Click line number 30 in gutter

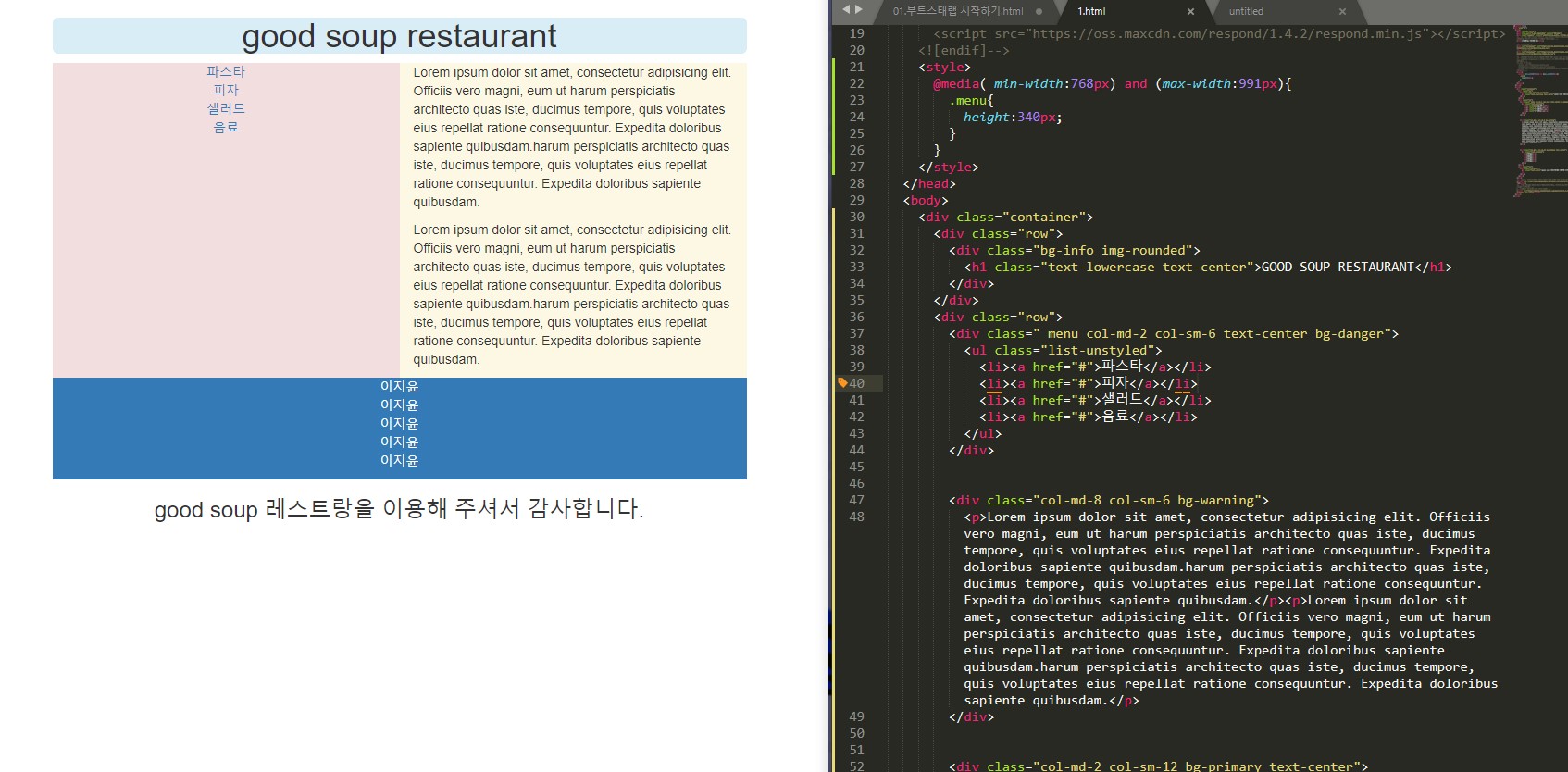tap(856, 217)
